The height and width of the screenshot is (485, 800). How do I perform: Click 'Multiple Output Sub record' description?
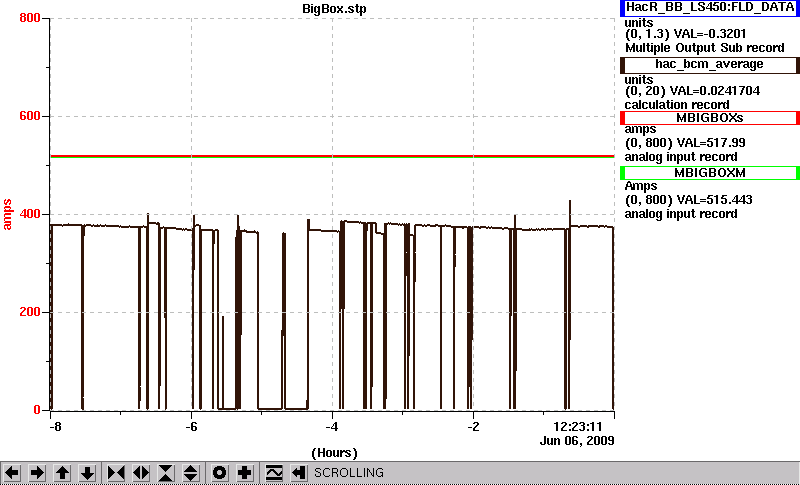pyautogui.click(x=705, y=48)
